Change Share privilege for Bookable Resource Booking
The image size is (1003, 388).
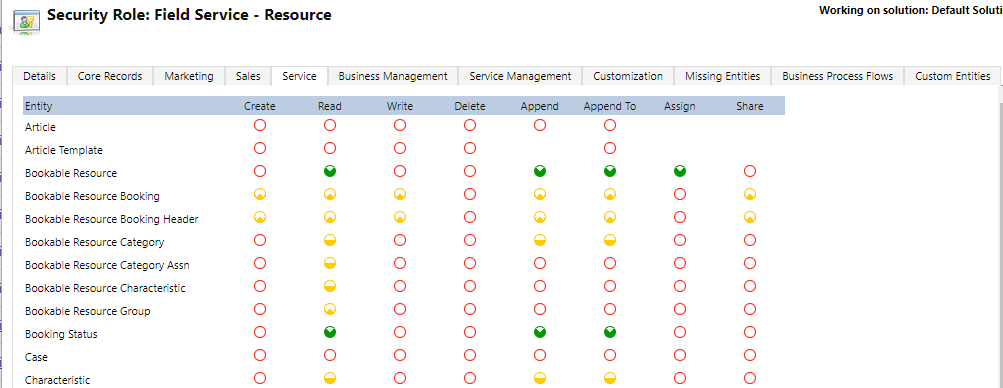tap(750, 194)
